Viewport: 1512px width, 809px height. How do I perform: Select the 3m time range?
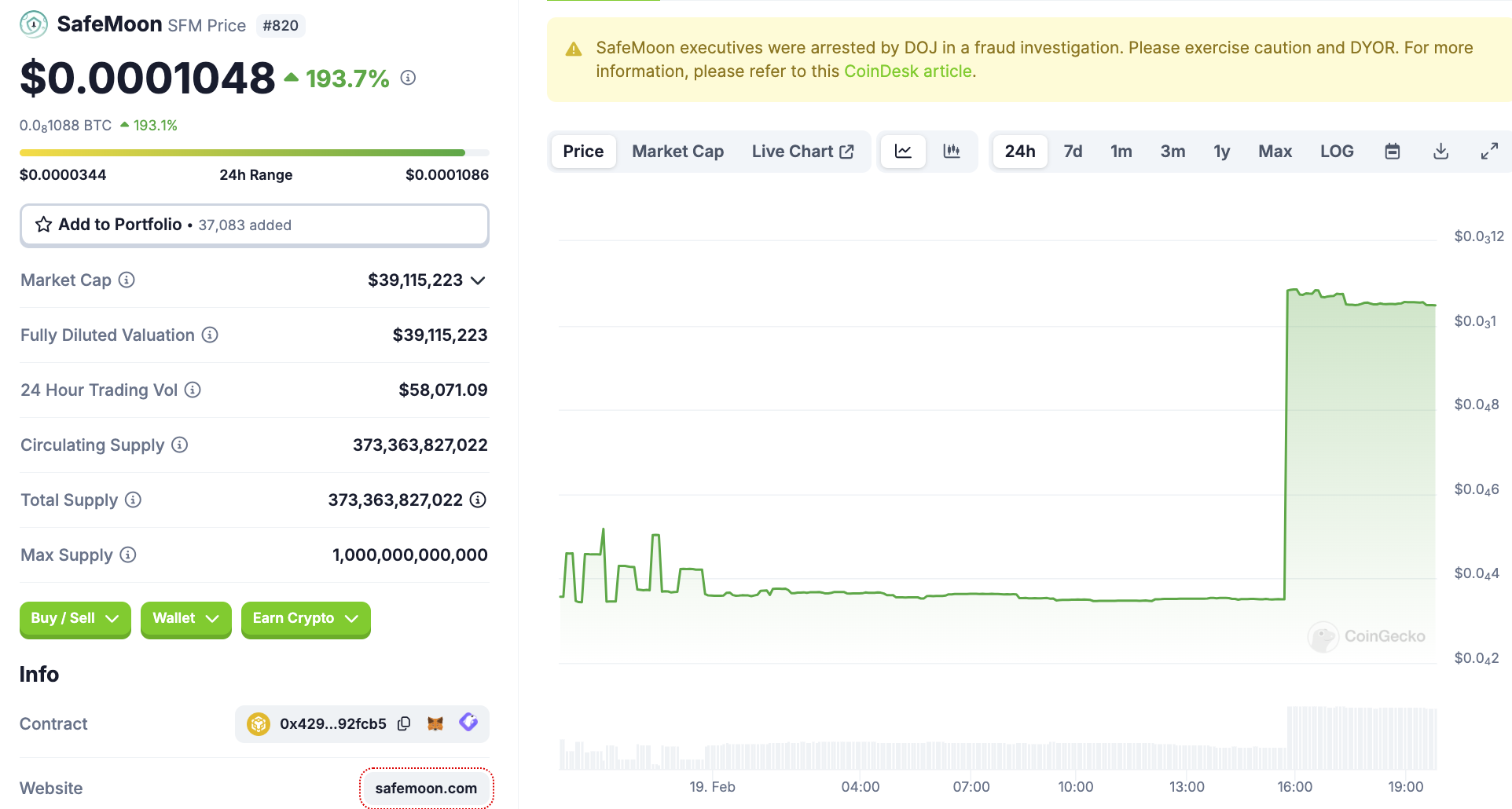[1173, 151]
